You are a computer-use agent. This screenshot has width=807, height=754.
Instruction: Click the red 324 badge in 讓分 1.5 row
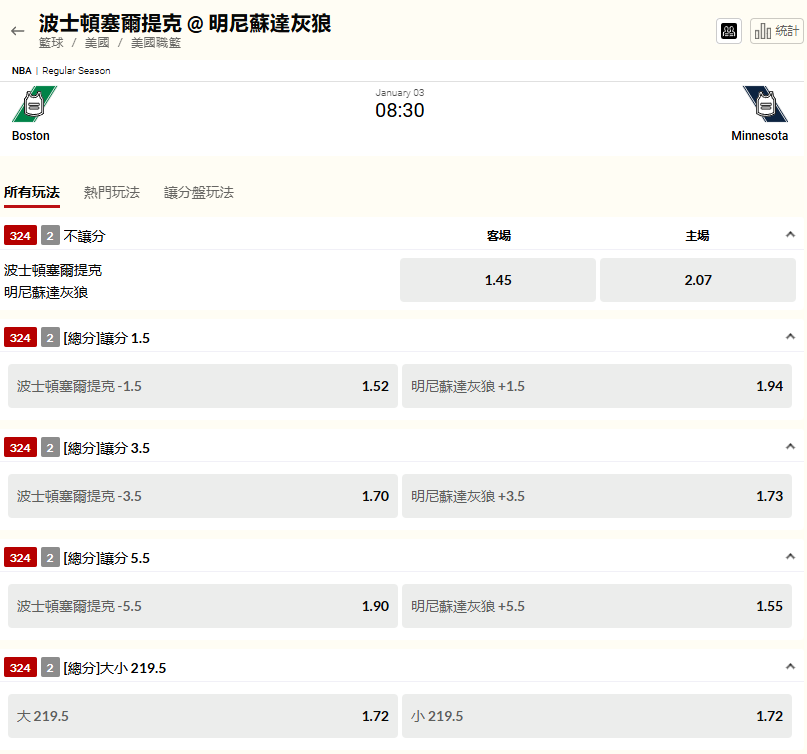click(21, 338)
